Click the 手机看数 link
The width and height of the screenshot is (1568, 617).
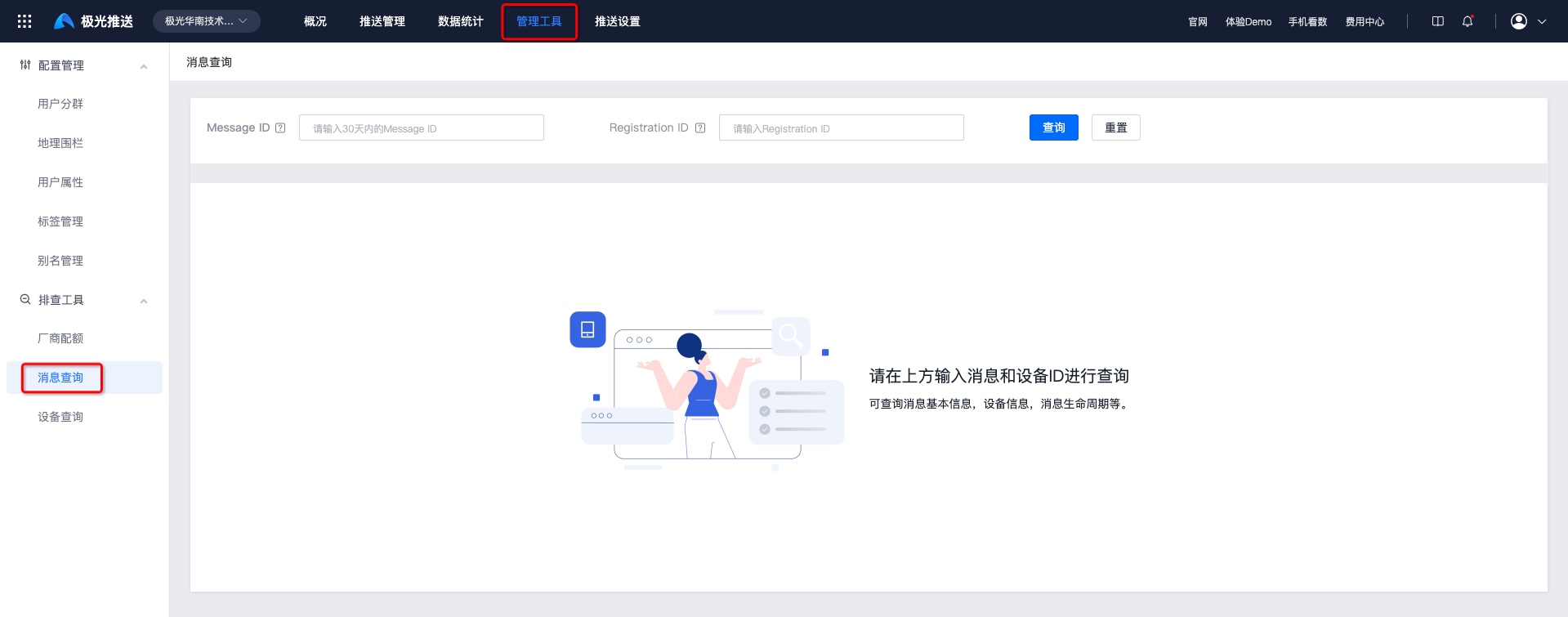tap(1308, 22)
